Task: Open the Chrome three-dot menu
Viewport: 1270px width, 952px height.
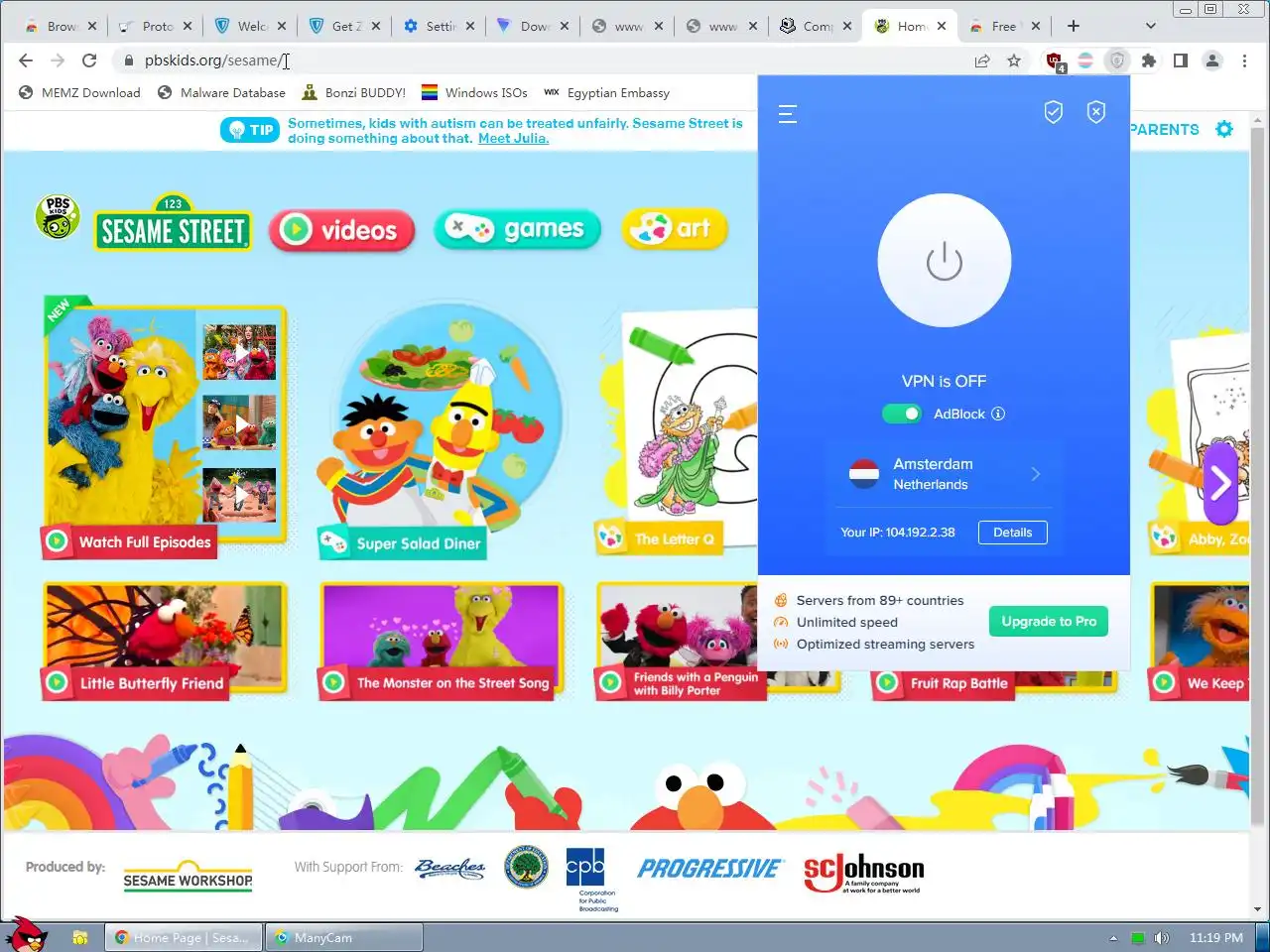Action: [1244, 60]
